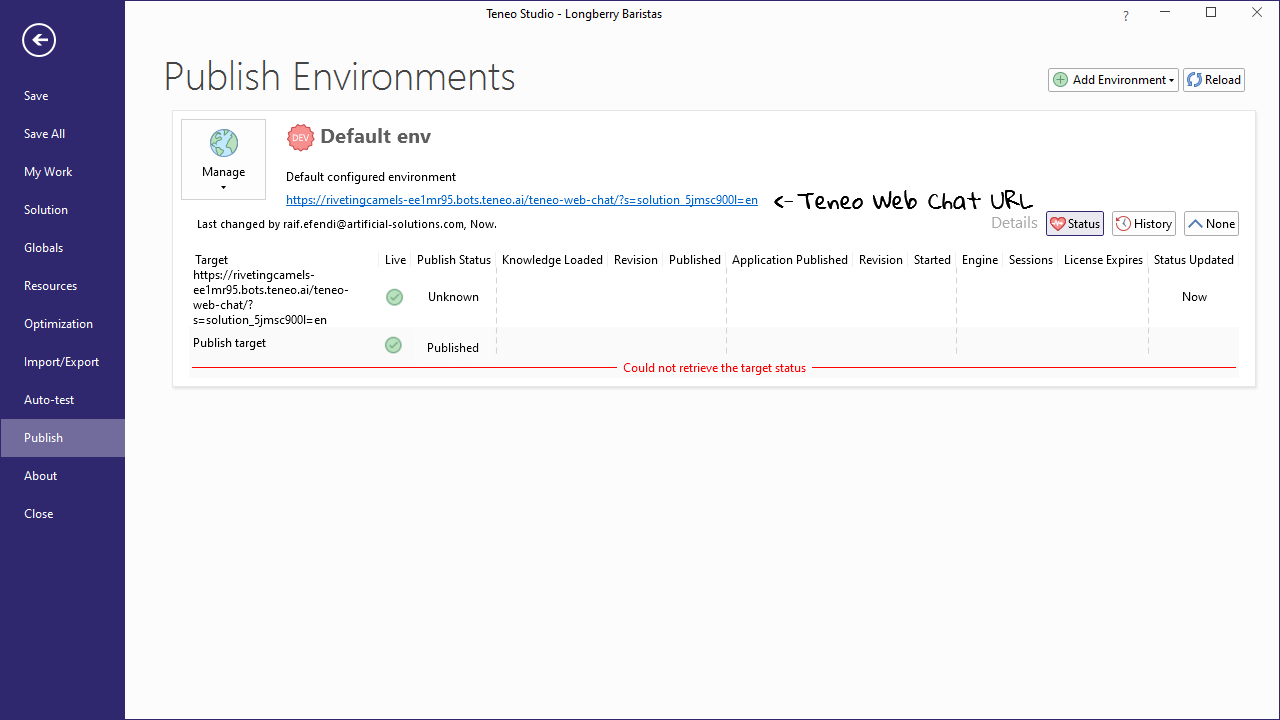
Task: Click the Could not retrieve target status message
Action: coord(714,368)
